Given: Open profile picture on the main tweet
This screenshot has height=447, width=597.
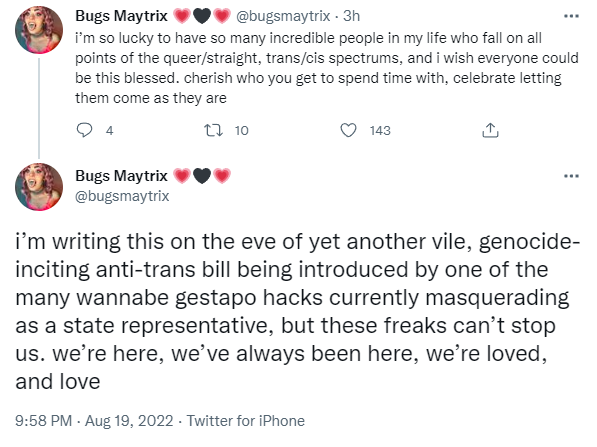Looking at the screenshot, I should point(39,187).
